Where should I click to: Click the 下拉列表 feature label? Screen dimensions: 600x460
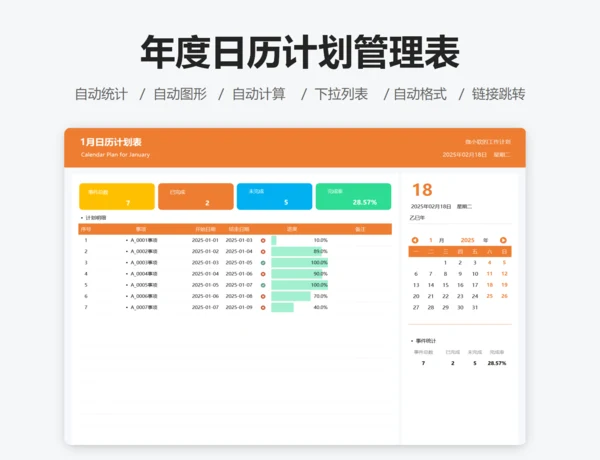point(341,94)
